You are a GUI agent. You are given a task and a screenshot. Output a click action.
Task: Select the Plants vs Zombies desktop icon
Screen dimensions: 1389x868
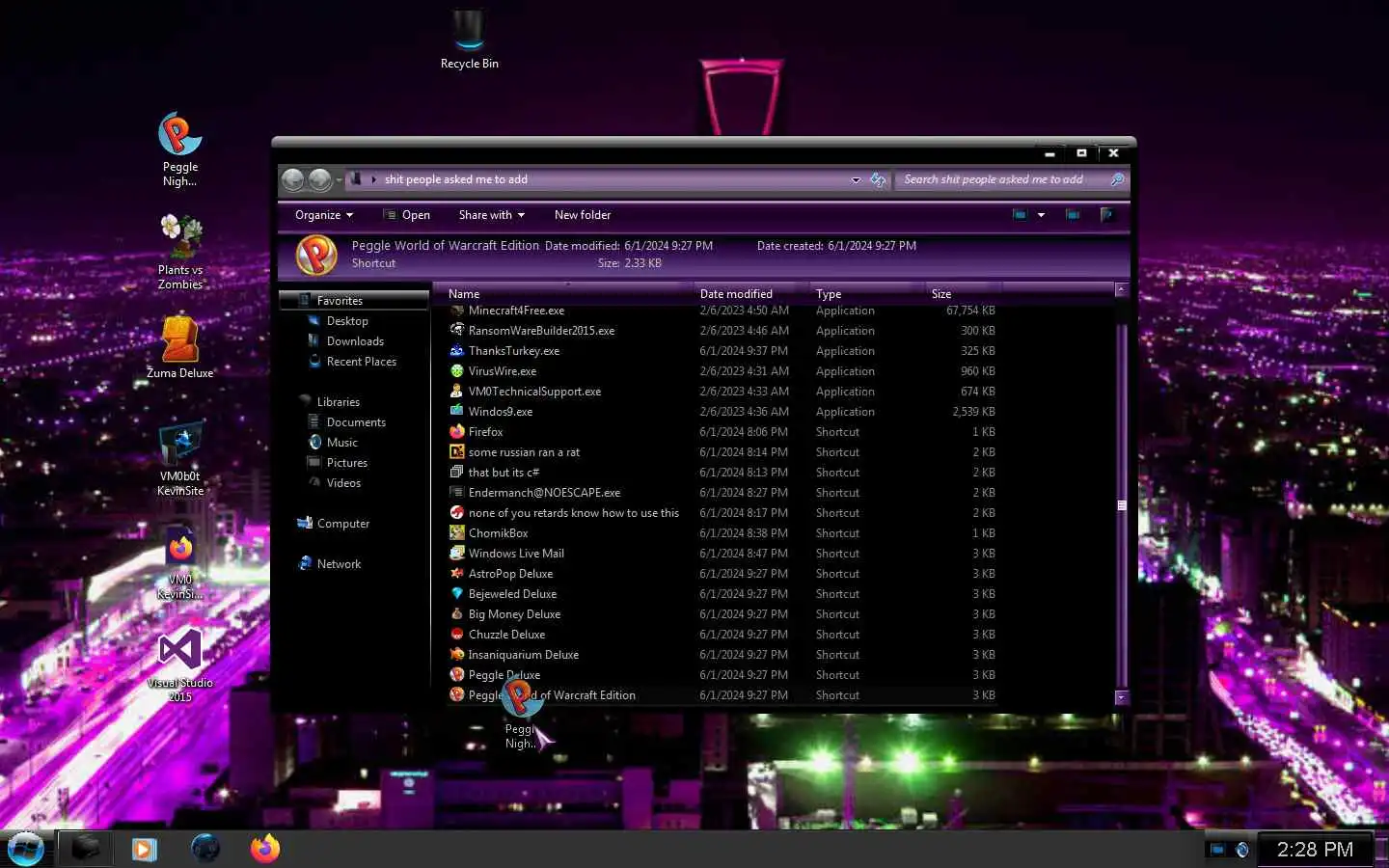(x=180, y=252)
